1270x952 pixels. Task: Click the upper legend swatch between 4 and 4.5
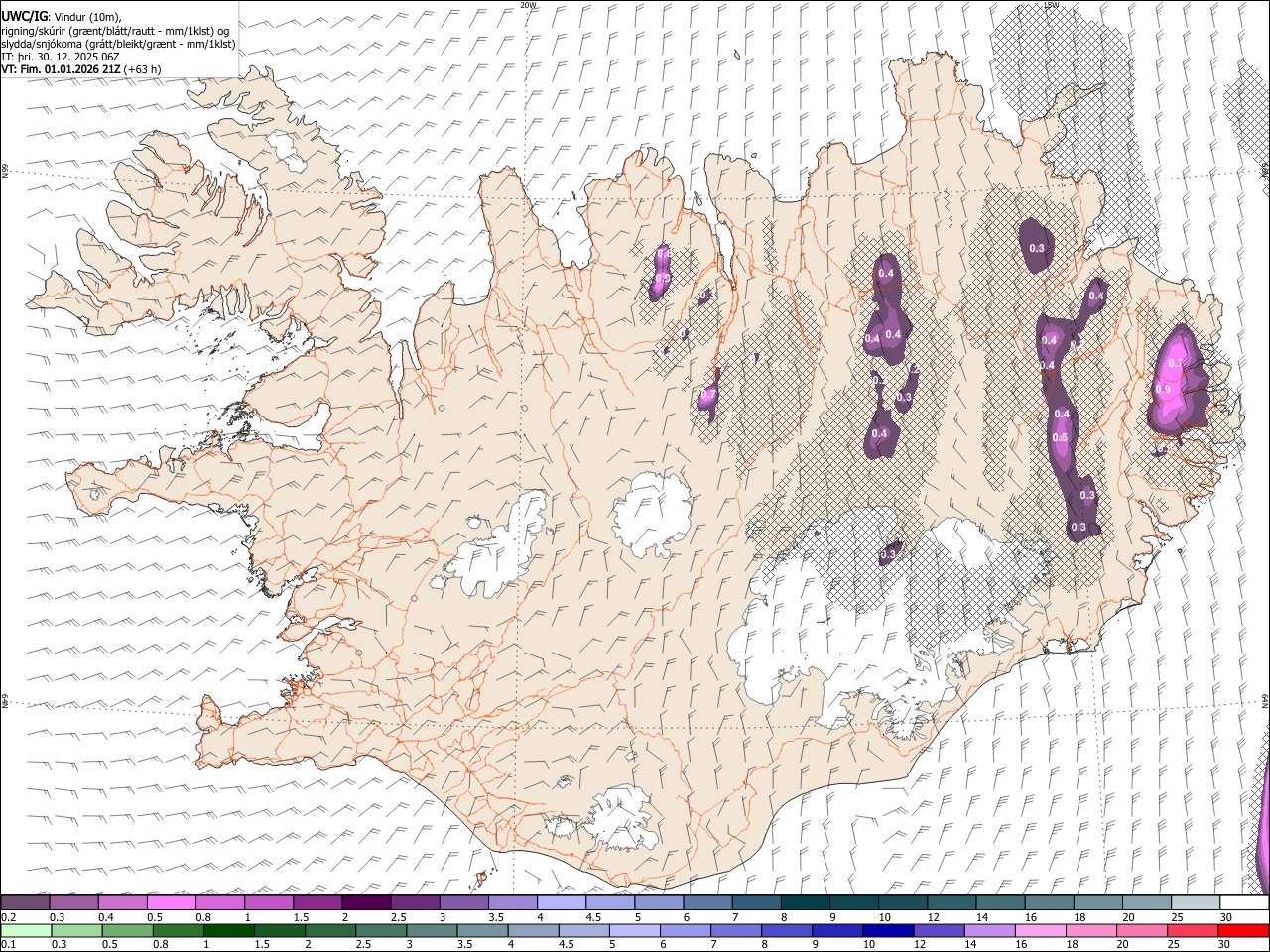click(x=561, y=903)
